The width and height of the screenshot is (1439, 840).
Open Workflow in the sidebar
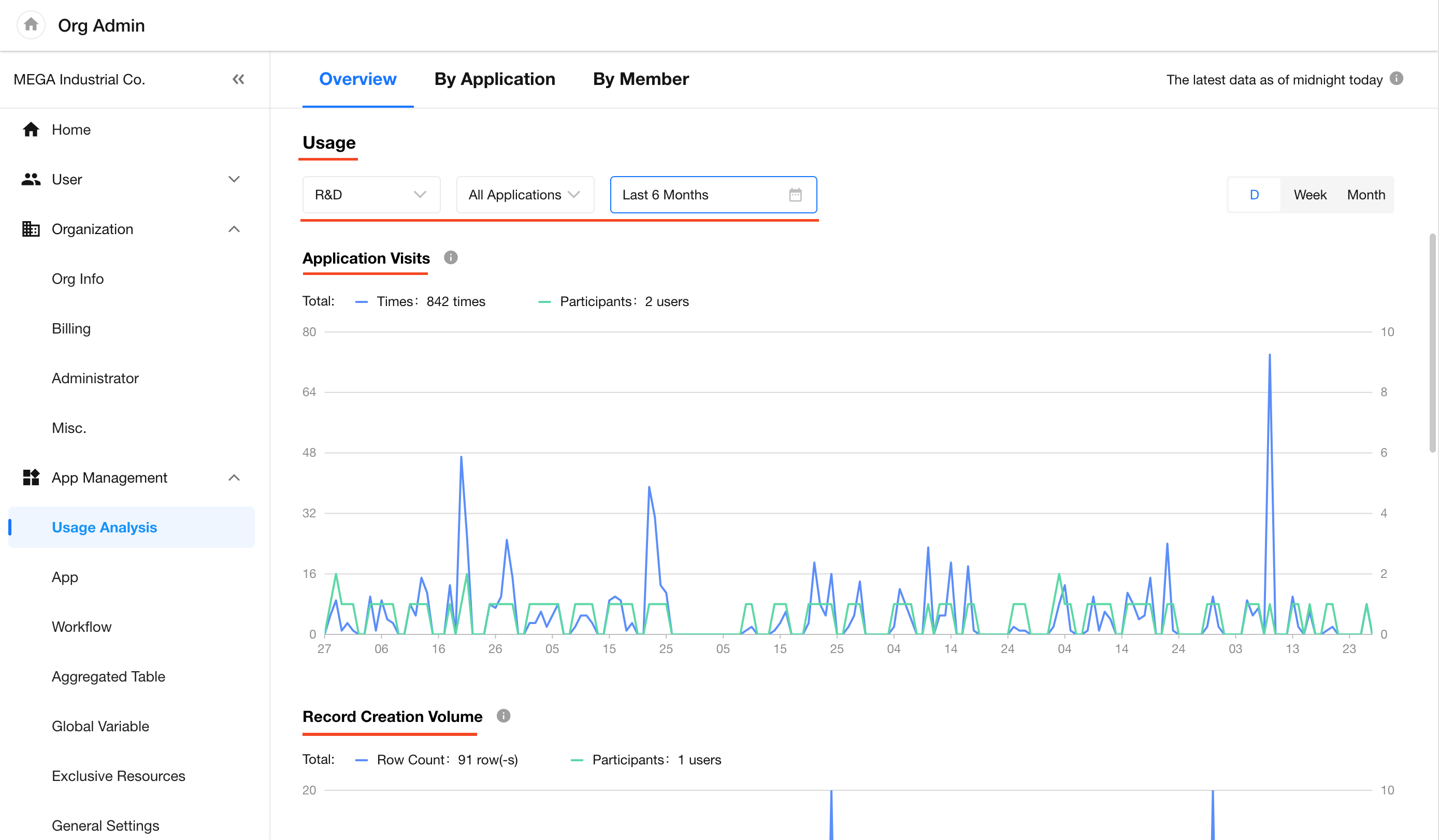tap(81, 627)
